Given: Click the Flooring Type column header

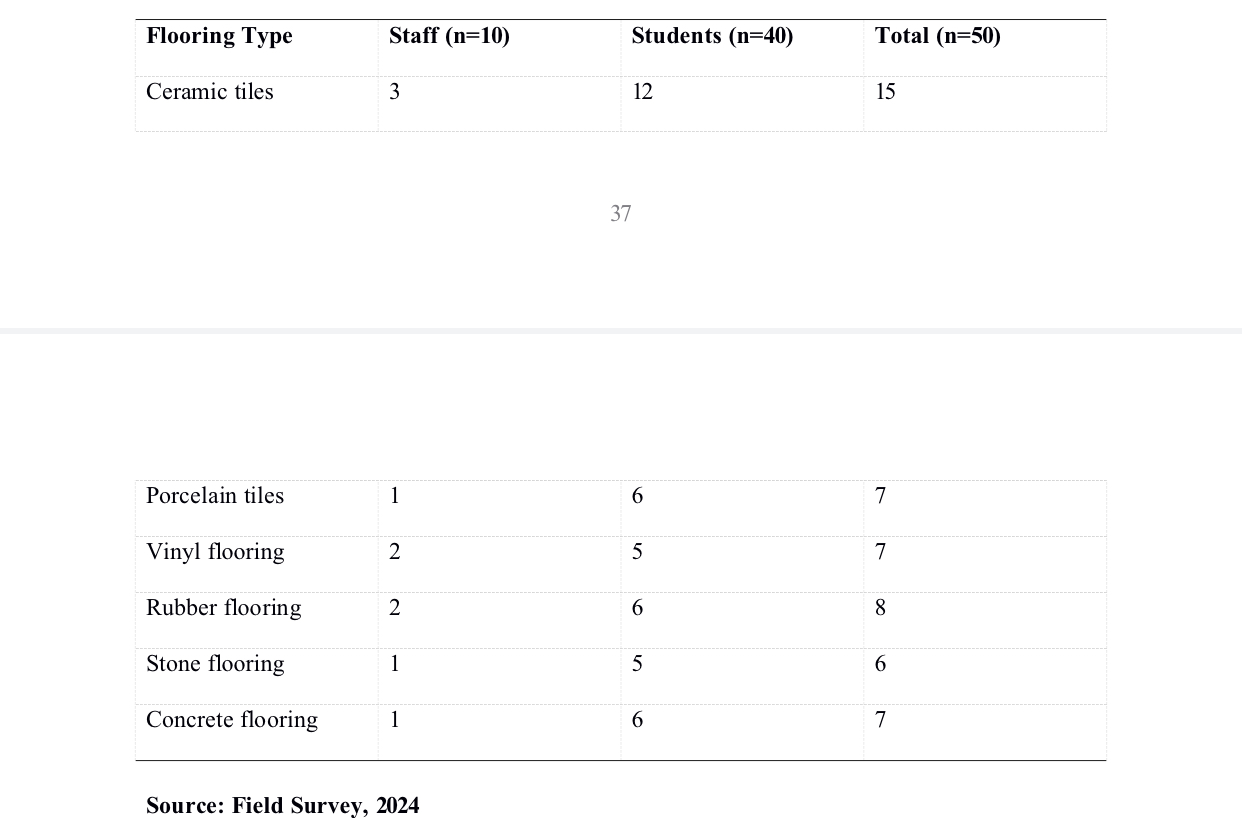Looking at the screenshot, I should [219, 37].
